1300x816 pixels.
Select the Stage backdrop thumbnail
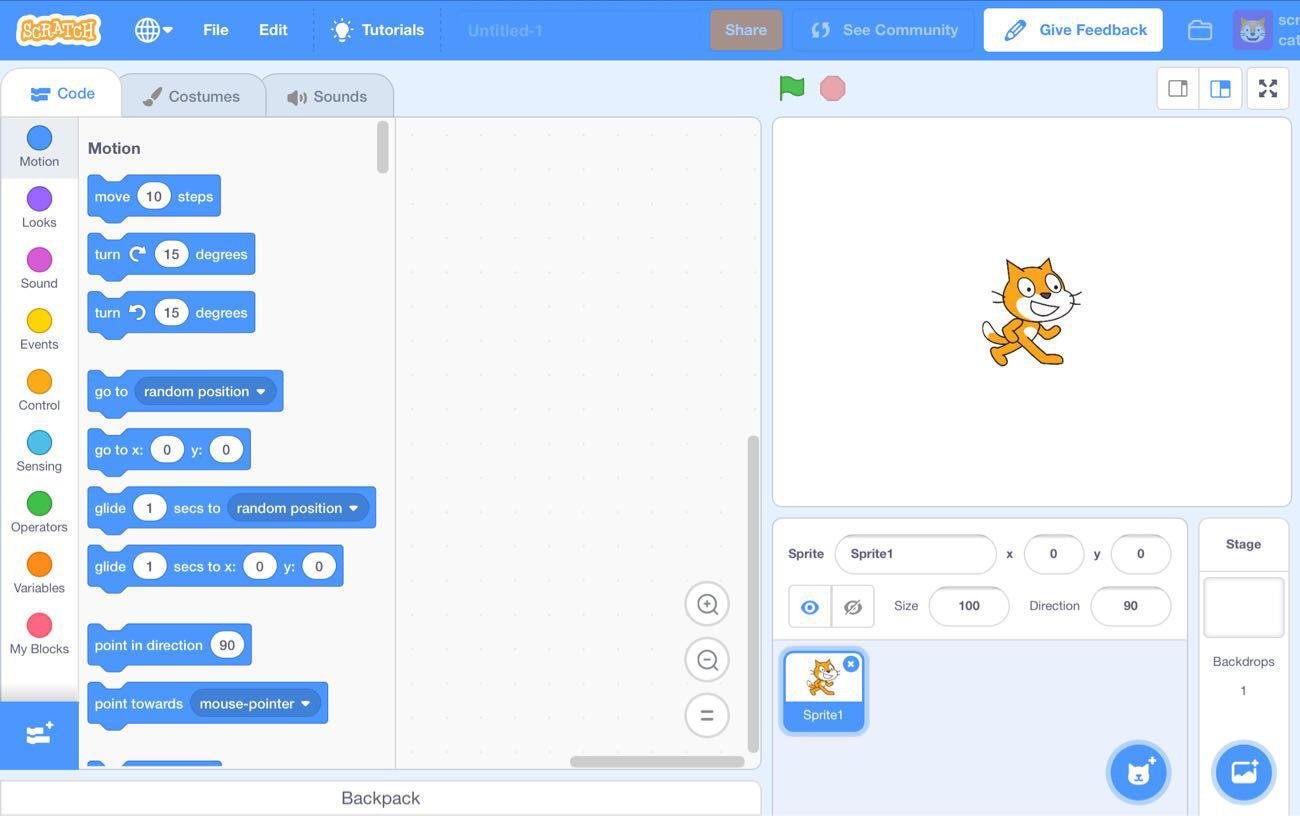[x=1243, y=607]
